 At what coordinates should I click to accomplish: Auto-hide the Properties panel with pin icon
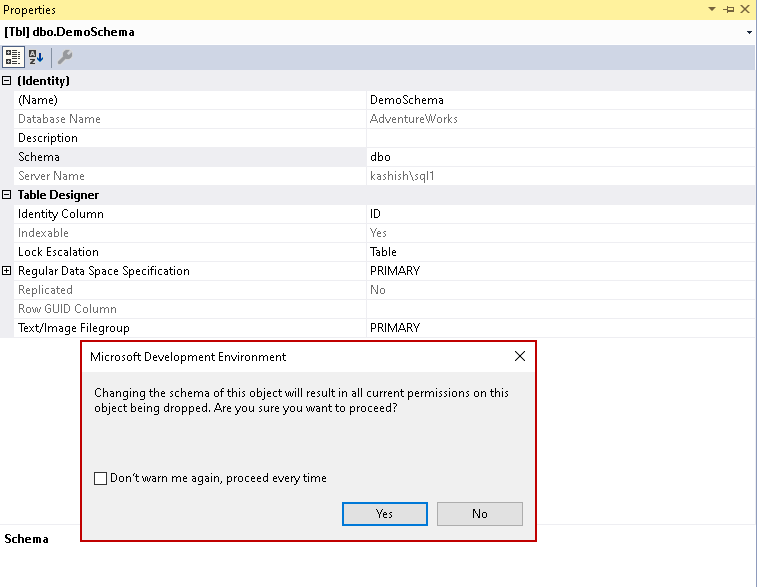tap(729, 9)
